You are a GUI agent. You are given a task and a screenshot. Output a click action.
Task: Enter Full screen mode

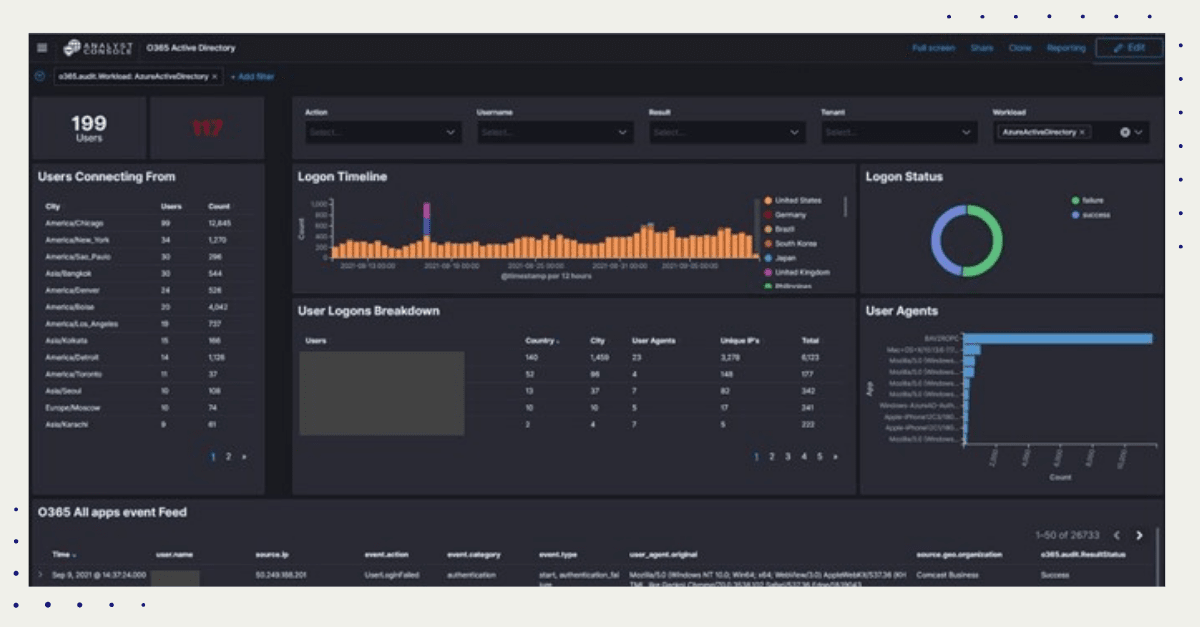click(x=933, y=48)
